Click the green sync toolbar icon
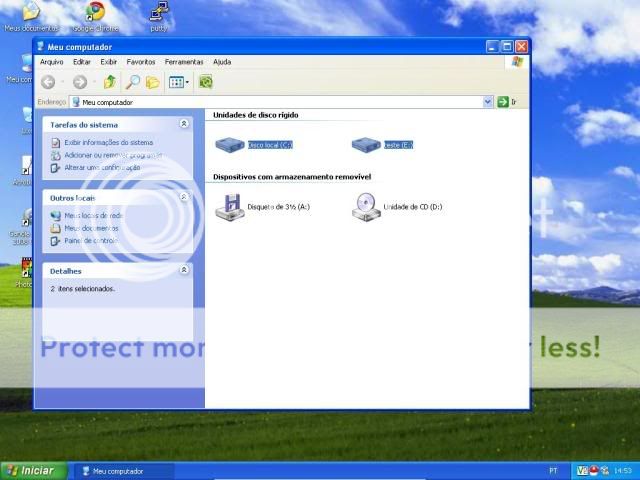Screen dimensions: 640x480 click(206, 82)
